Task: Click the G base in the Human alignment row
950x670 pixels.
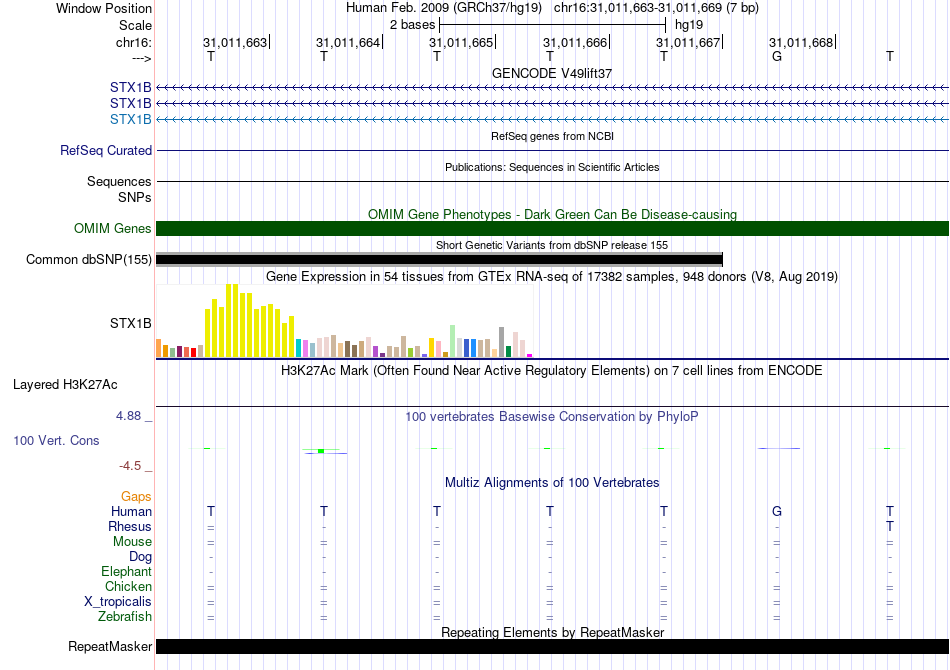Action: [777, 511]
